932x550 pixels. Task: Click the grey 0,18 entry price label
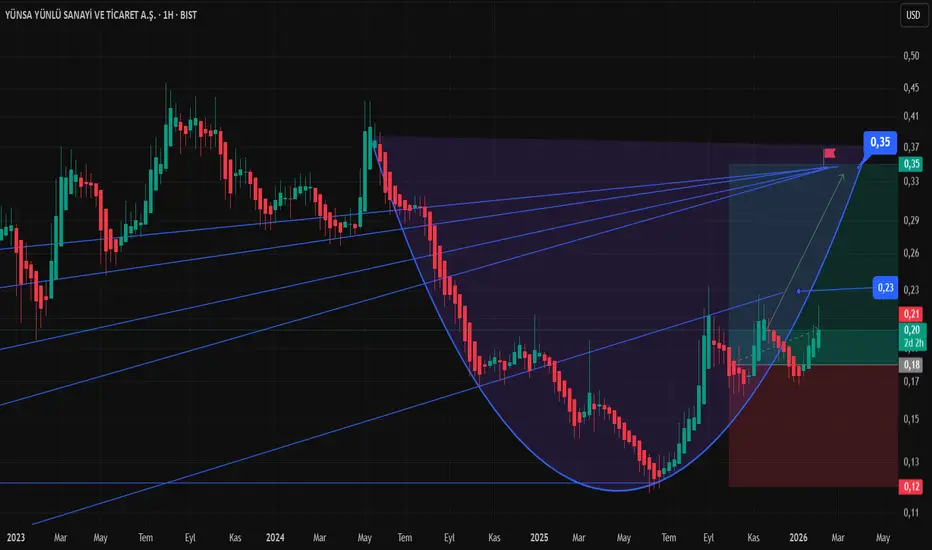pos(911,364)
